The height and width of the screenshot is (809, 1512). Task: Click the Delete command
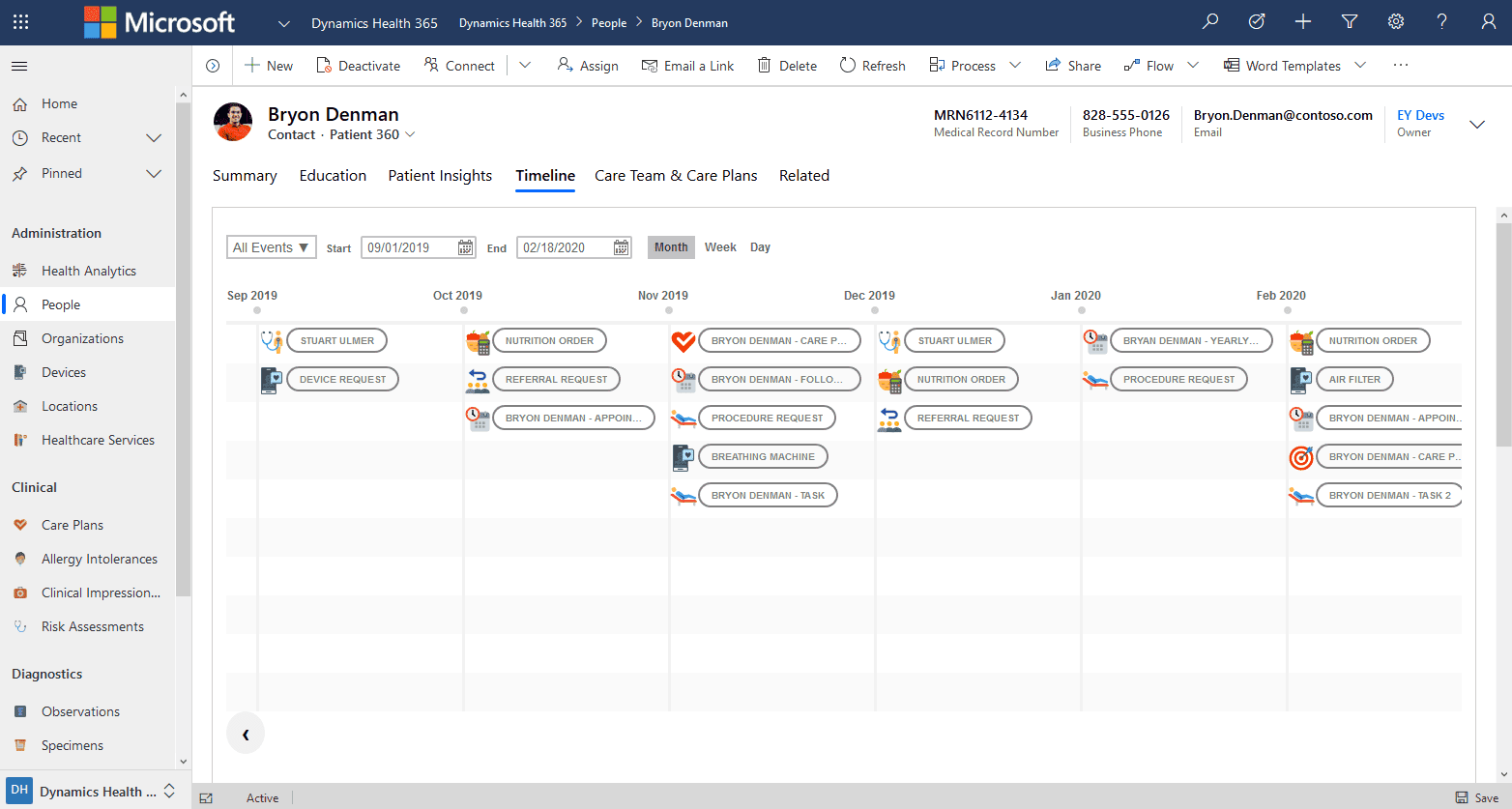pyautogui.click(x=787, y=66)
